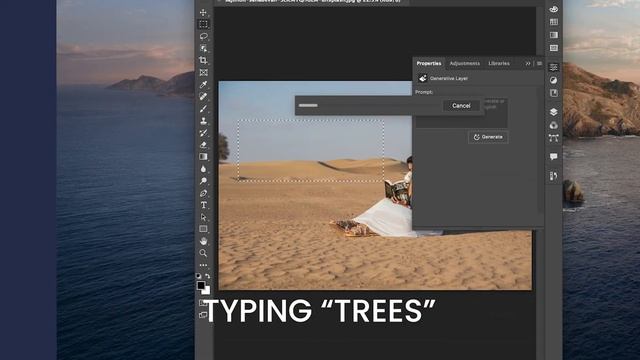Select the Type tool
640x360 pixels.
pyautogui.click(x=203, y=205)
